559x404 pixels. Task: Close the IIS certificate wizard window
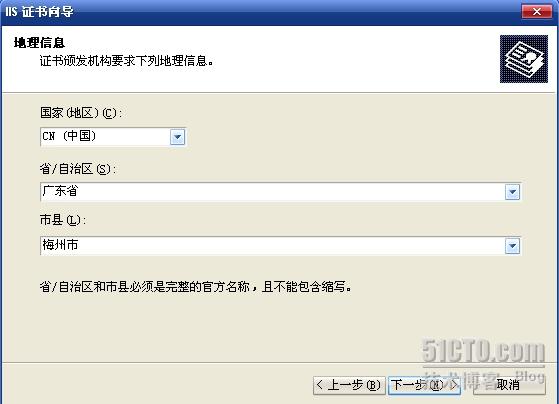(x=537, y=11)
